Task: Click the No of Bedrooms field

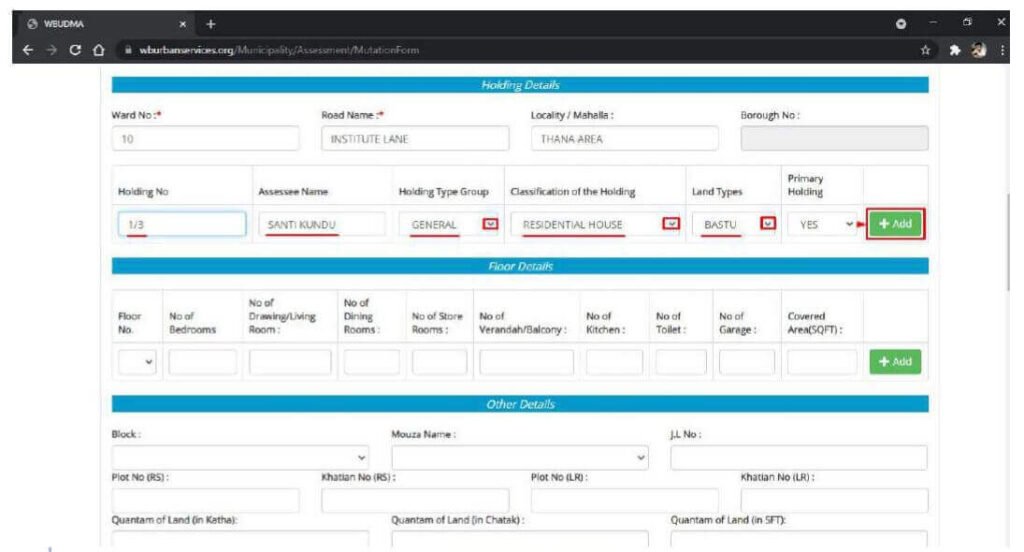Action: point(203,361)
